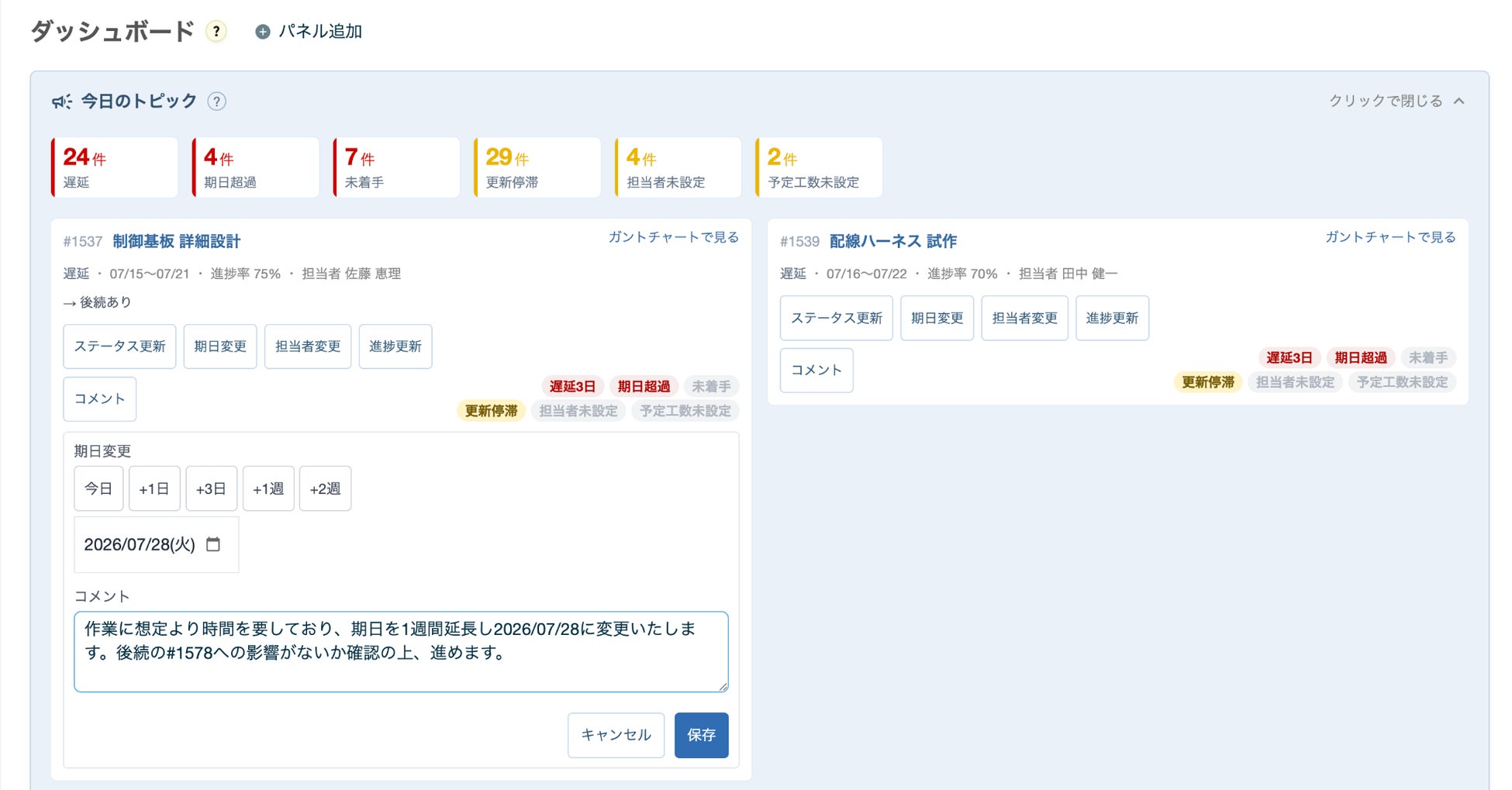The height and width of the screenshot is (790, 1512).
Task: Click the 担当者未設定 tag on task #1539
Action: 1296,382
